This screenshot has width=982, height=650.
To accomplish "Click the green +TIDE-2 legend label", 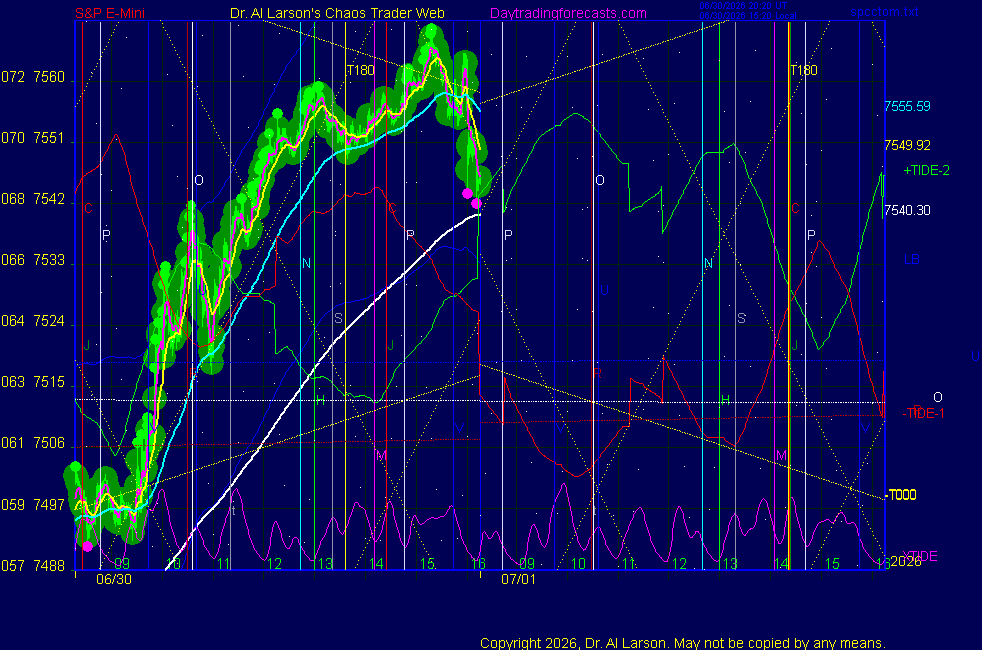I will click(926, 170).
